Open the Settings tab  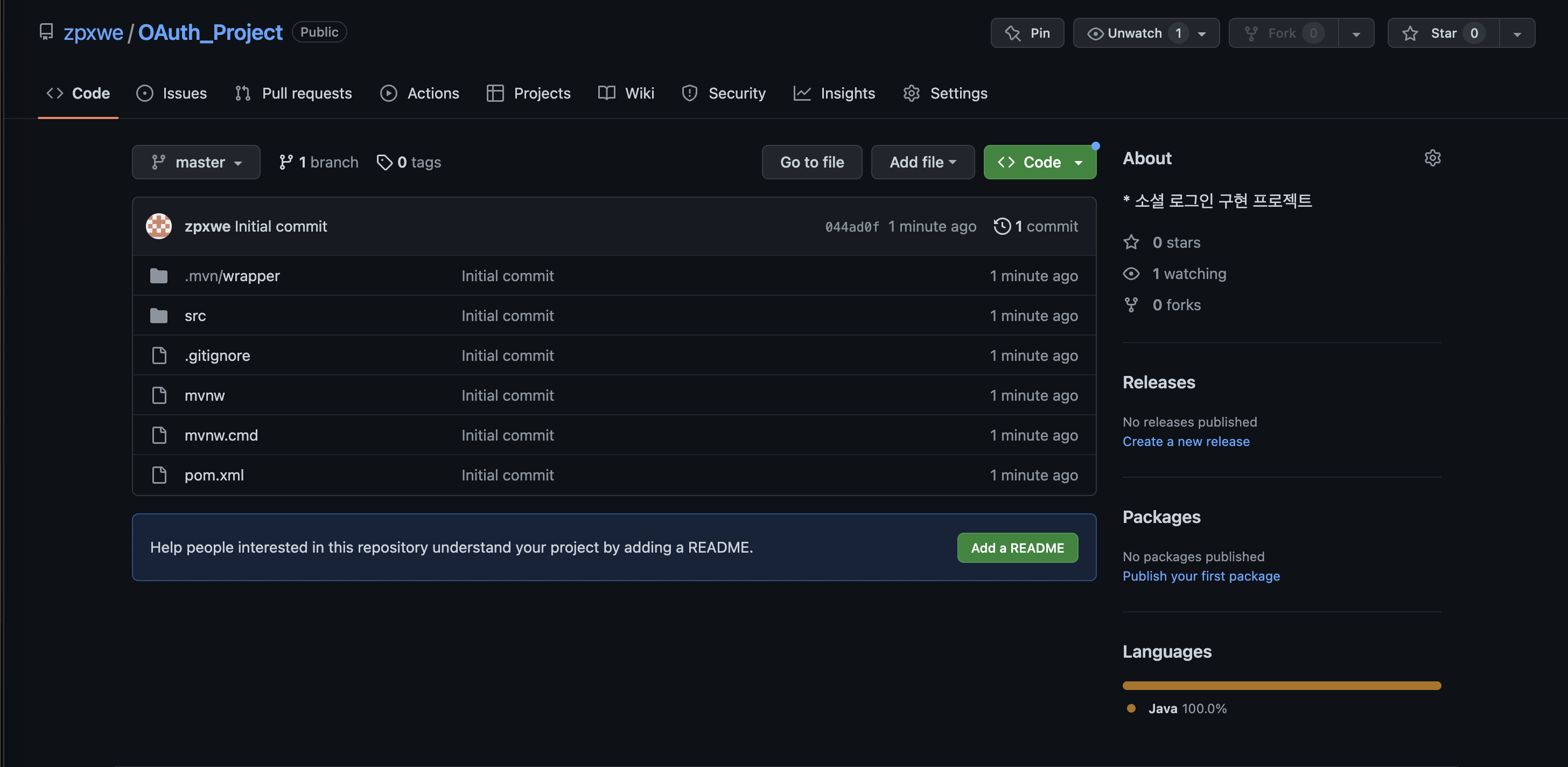(946, 93)
